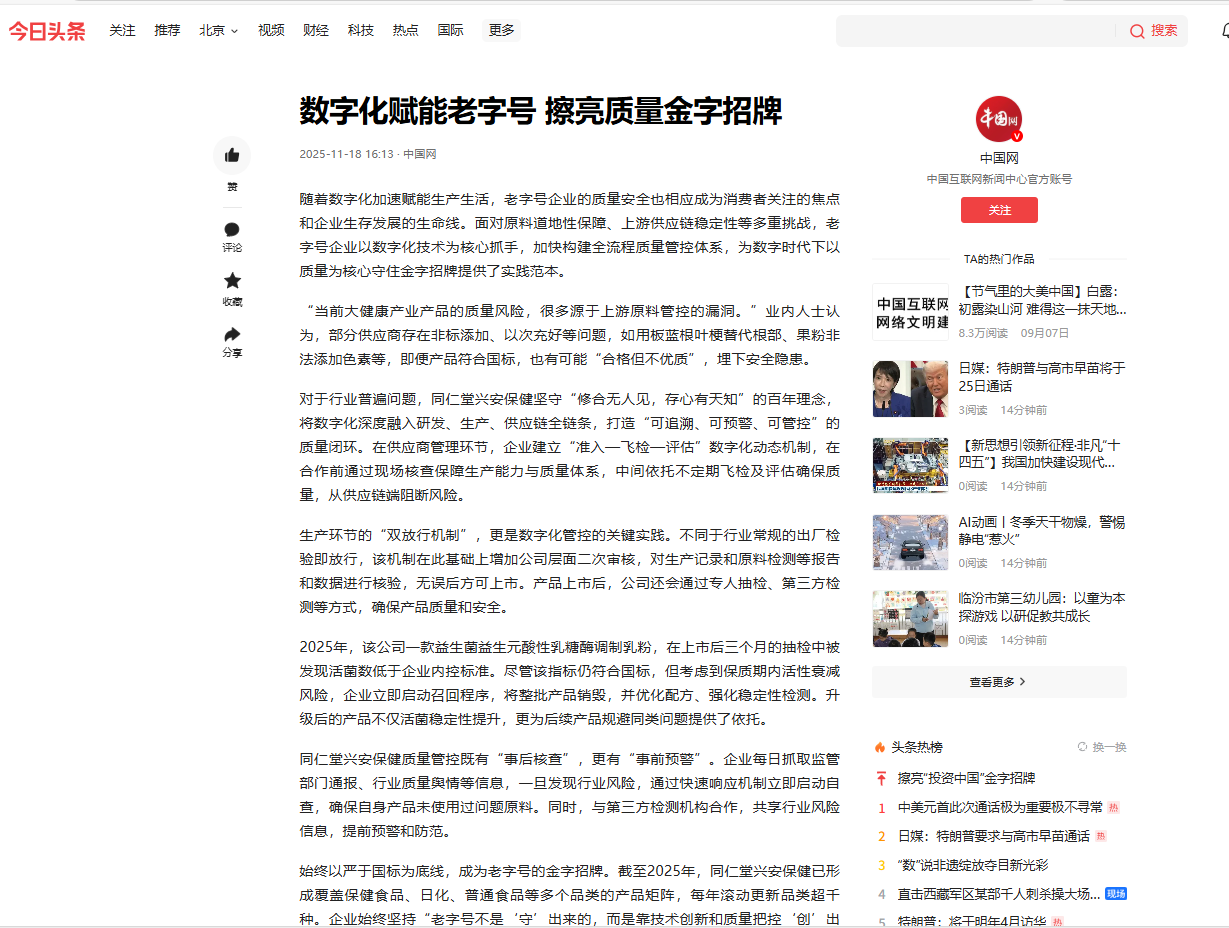Image resolution: width=1229 pixels, height=928 pixels.
Task: Open the 视频 channel in top navigation
Action: pos(271,31)
